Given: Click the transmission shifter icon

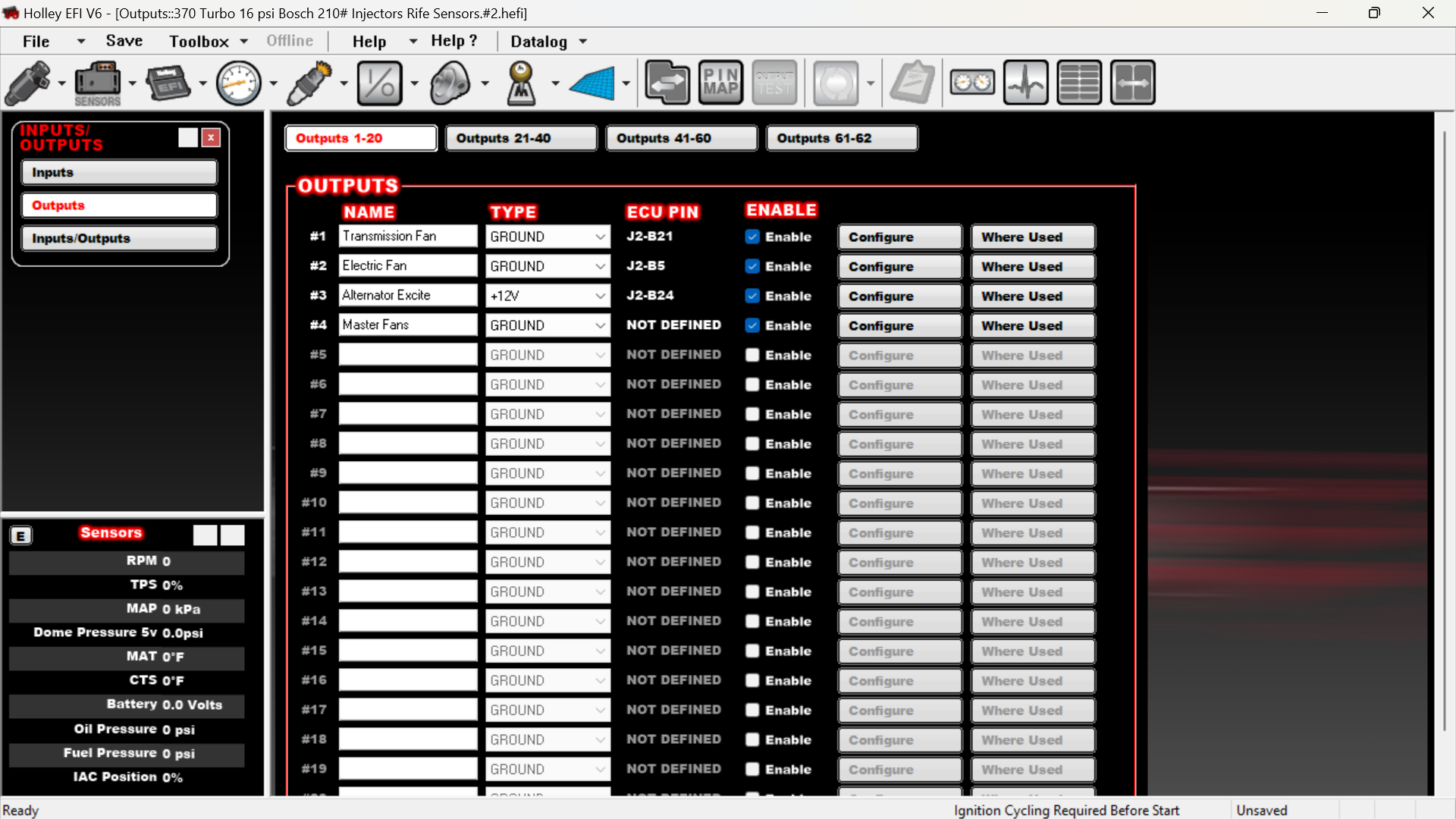Looking at the screenshot, I should point(522,83).
